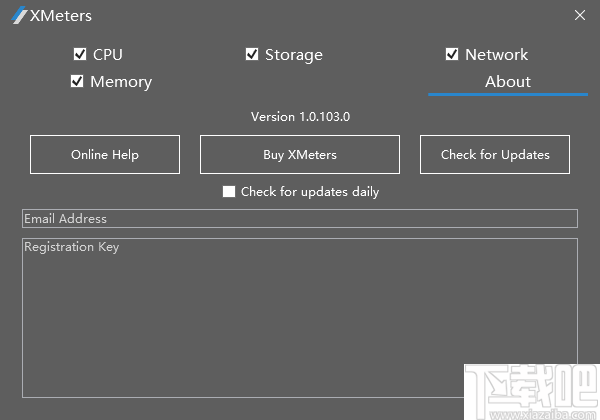Click the Check for Updates button
This screenshot has height=420, width=600.
(x=495, y=155)
